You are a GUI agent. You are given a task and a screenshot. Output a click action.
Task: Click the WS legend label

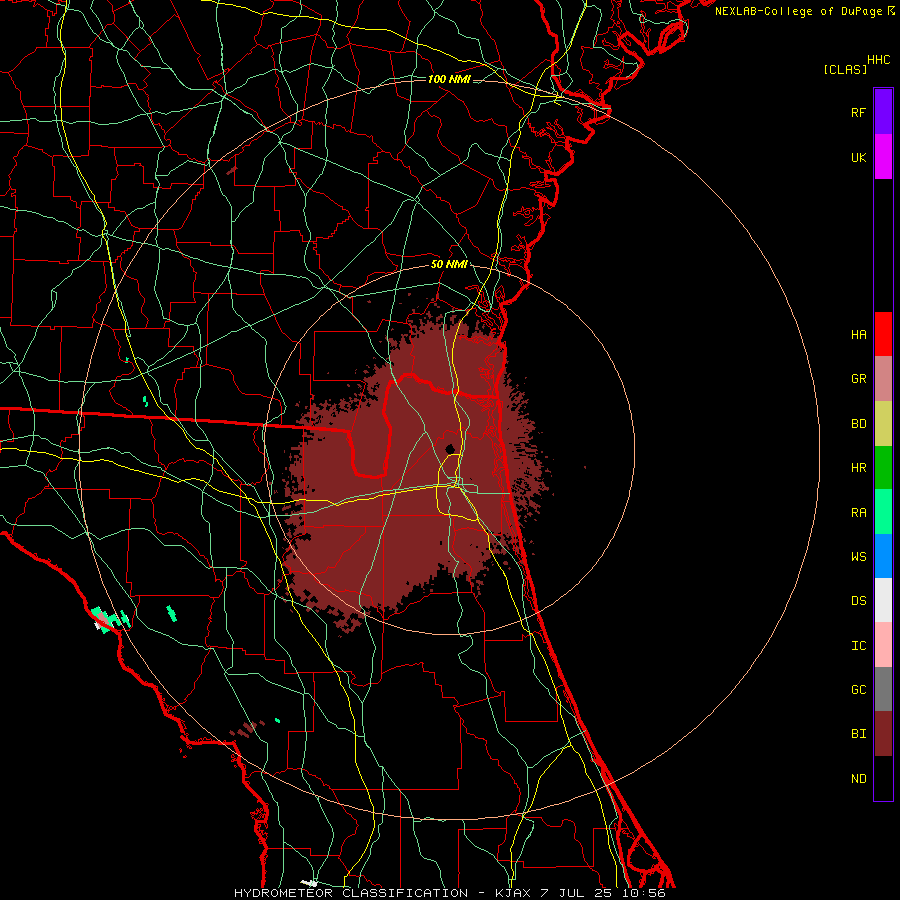[858, 556]
